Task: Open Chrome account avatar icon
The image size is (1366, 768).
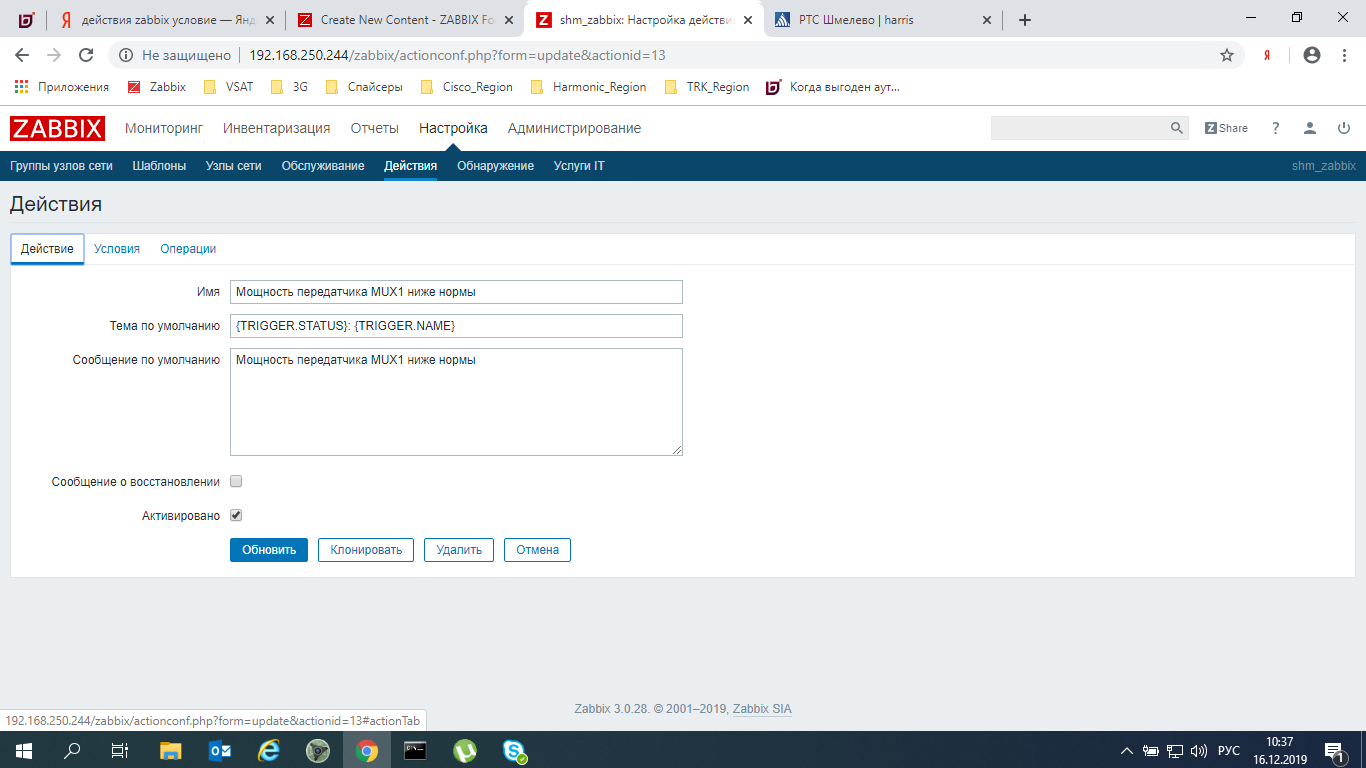Action: click(x=1312, y=55)
